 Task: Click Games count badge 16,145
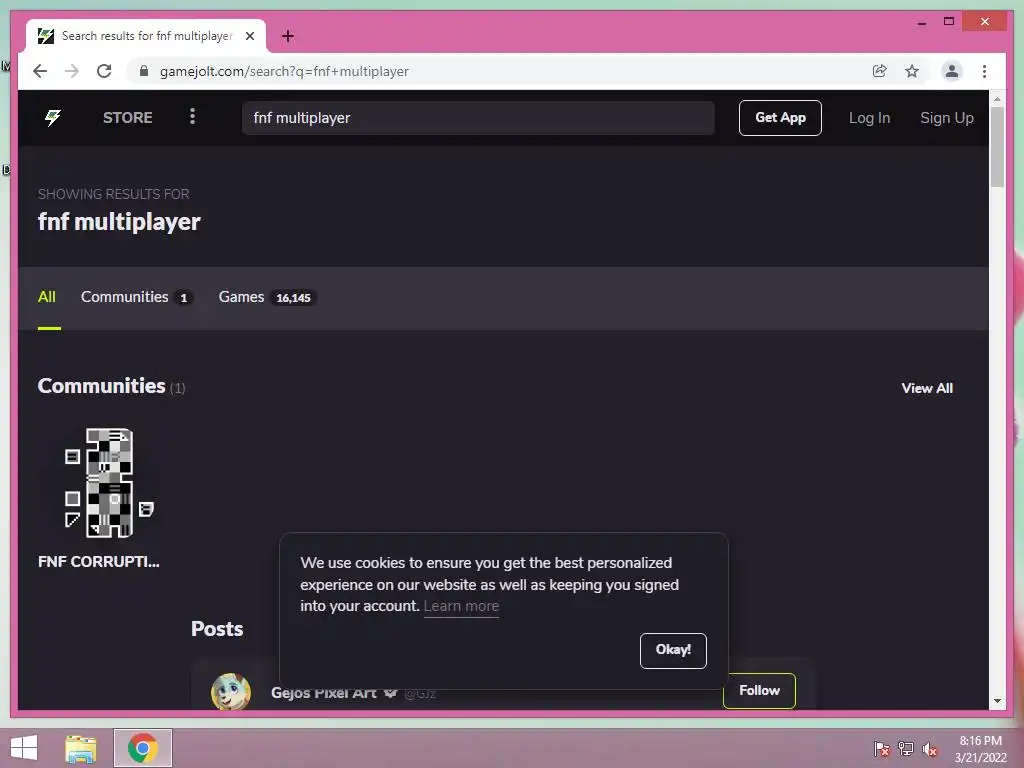293,298
